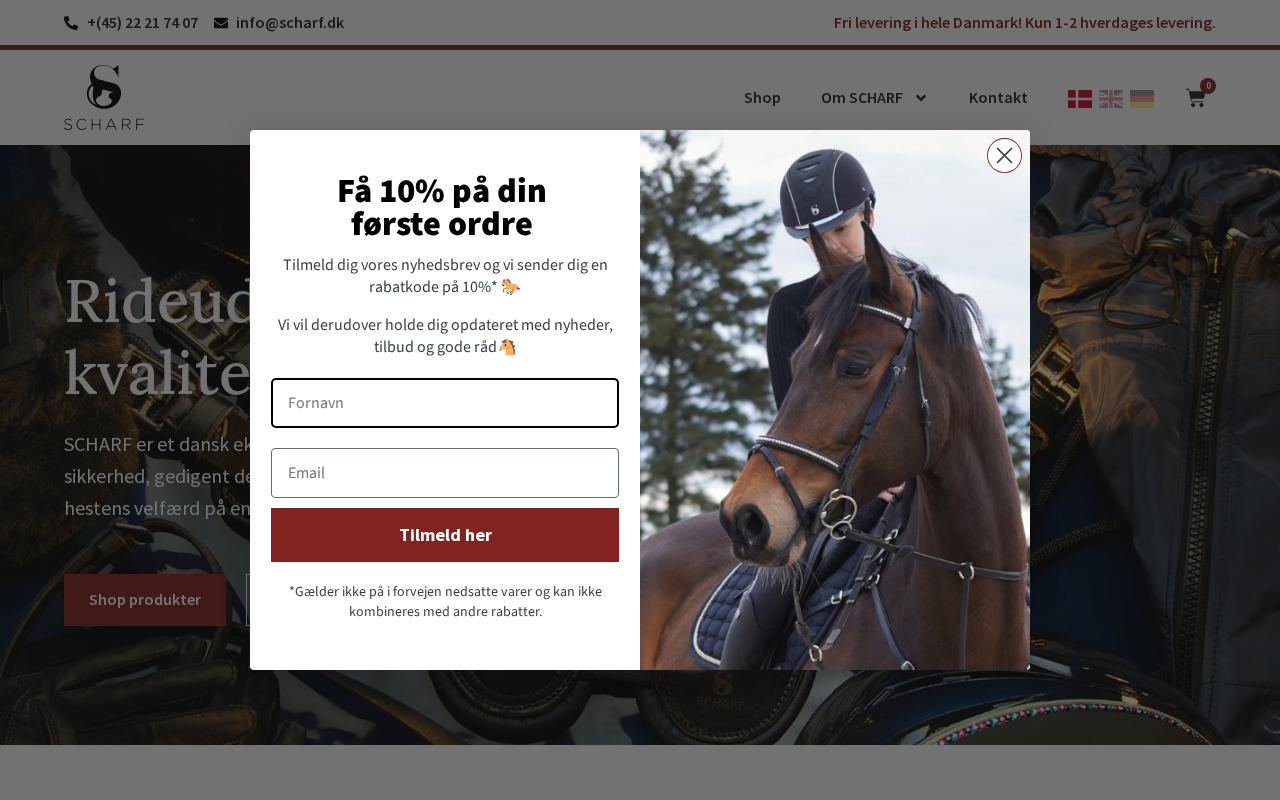
Task: Click the phone icon next to the number
Action: (71, 22)
